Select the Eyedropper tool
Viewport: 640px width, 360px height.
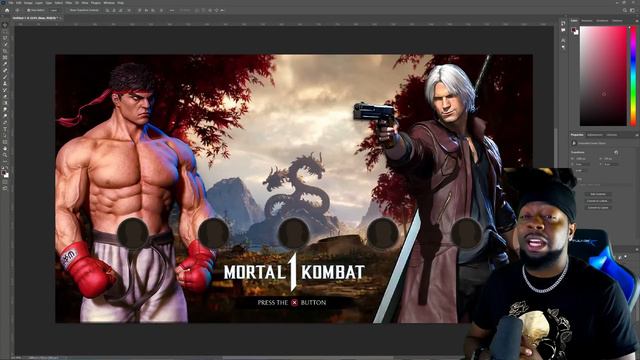pos(5,64)
